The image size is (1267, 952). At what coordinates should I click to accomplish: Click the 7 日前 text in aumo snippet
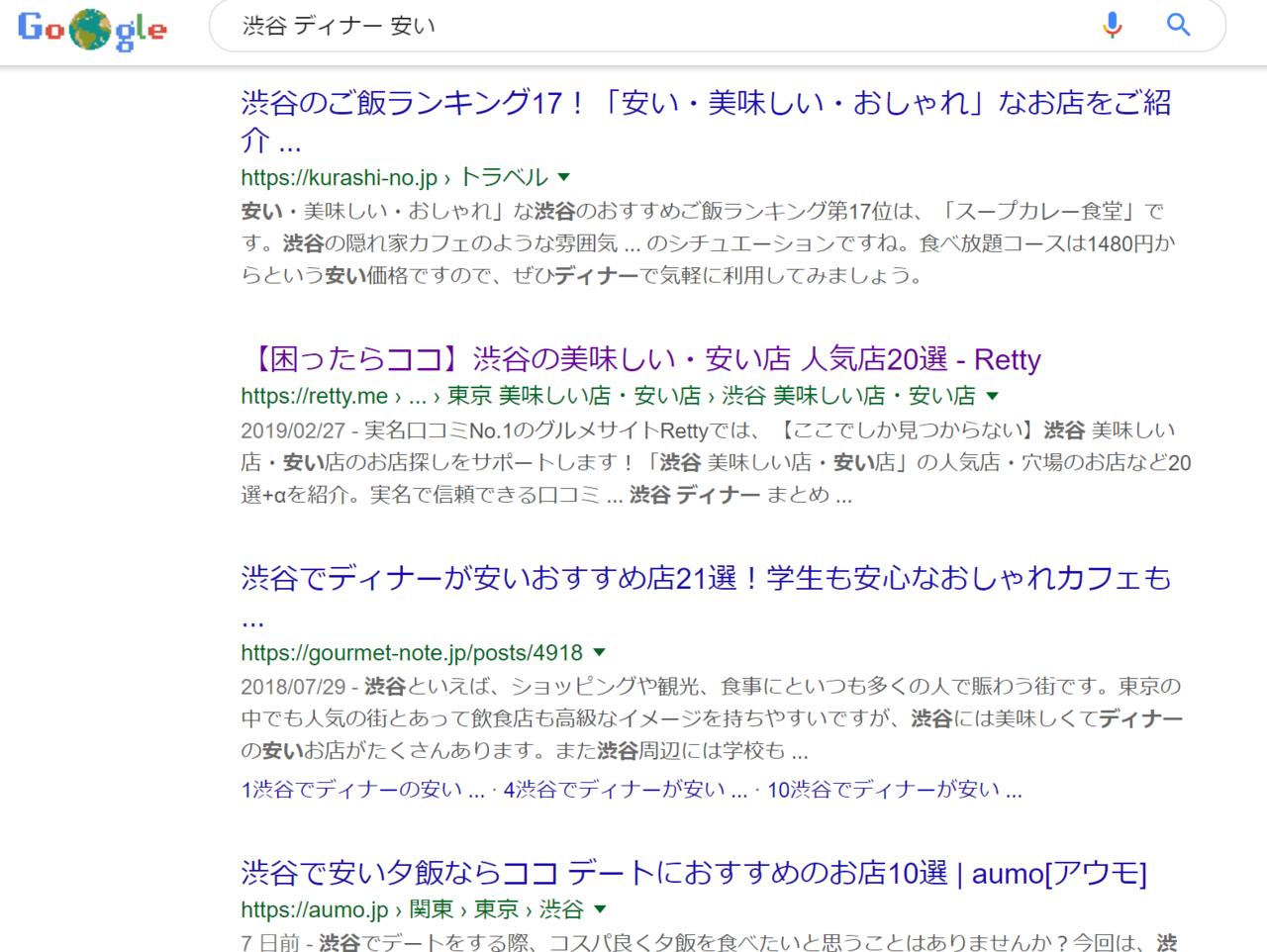[270, 943]
